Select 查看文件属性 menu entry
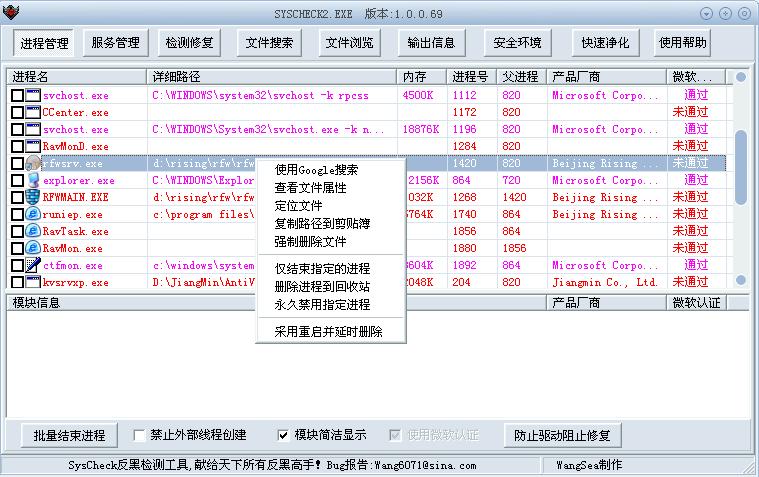 coord(331,188)
